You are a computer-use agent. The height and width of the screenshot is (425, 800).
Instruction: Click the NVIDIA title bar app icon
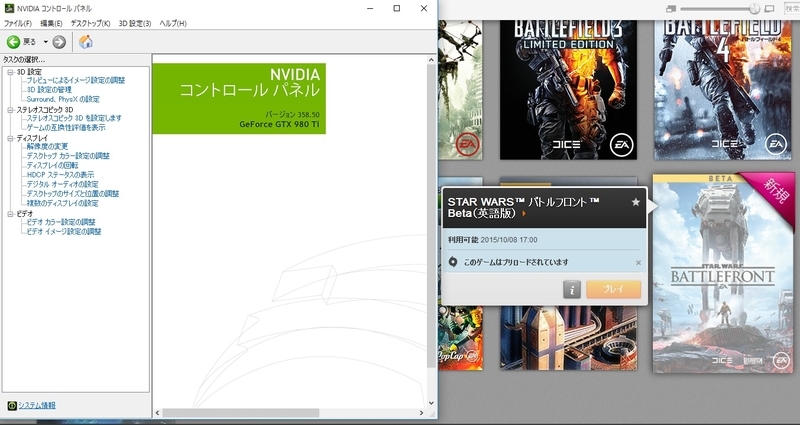(x=9, y=8)
